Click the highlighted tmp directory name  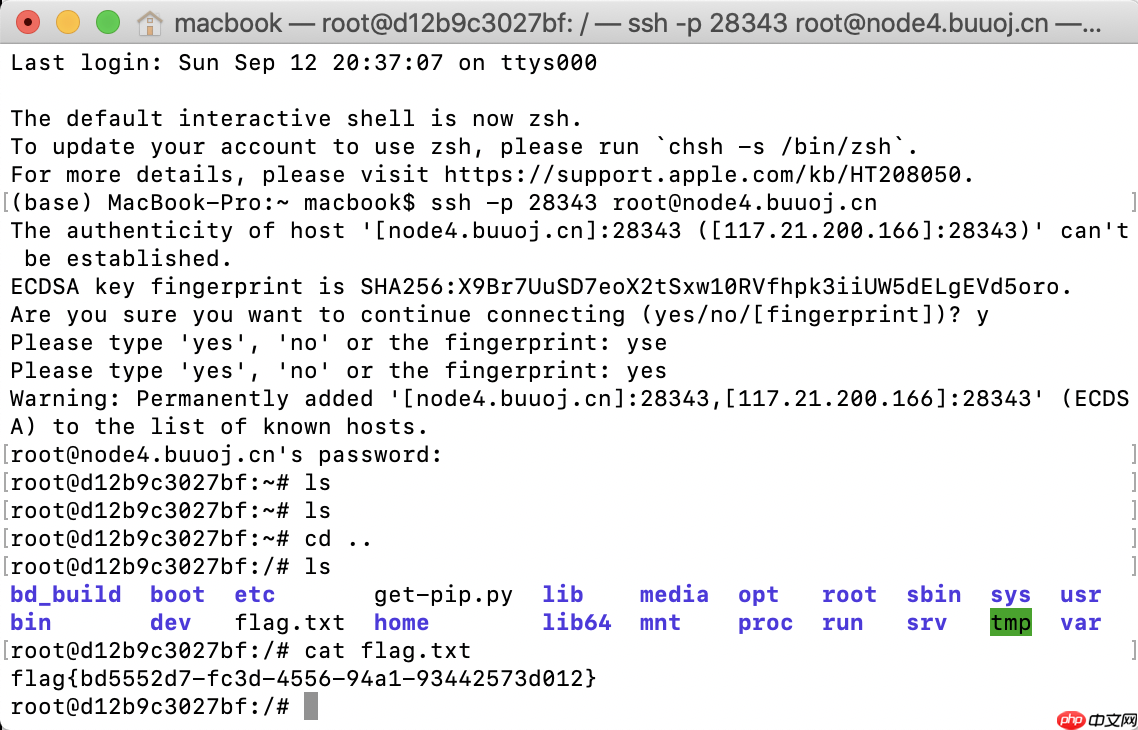[1010, 623]
